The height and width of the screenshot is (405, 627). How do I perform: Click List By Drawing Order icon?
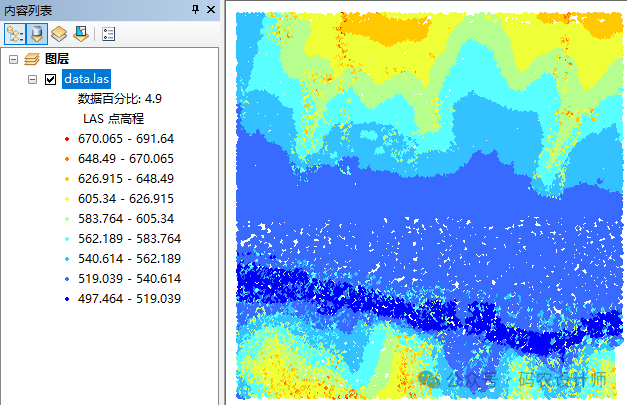pos(15,33)
